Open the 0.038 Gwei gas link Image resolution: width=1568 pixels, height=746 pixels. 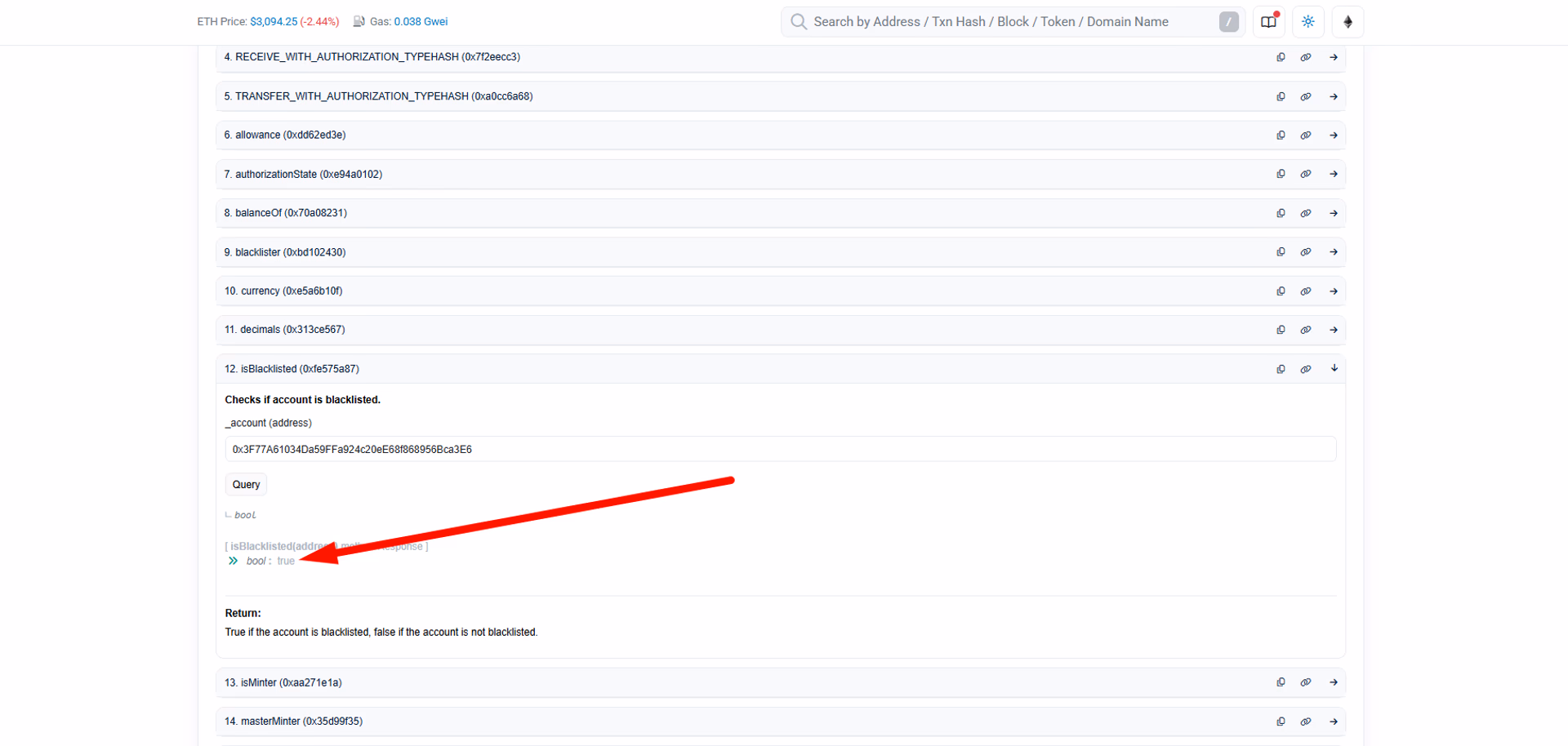pyautogui.click(x=421, y=22)
